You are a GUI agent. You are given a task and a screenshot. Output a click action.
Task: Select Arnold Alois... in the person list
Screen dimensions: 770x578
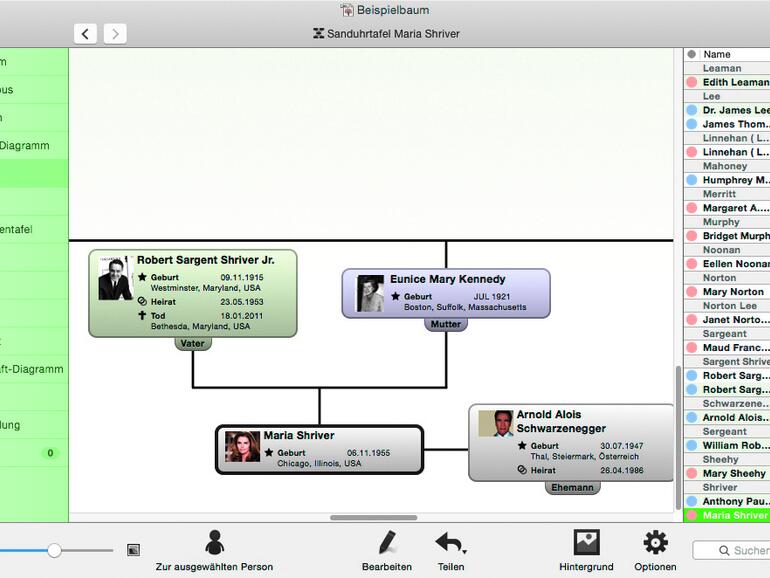[x=727, y=417]
